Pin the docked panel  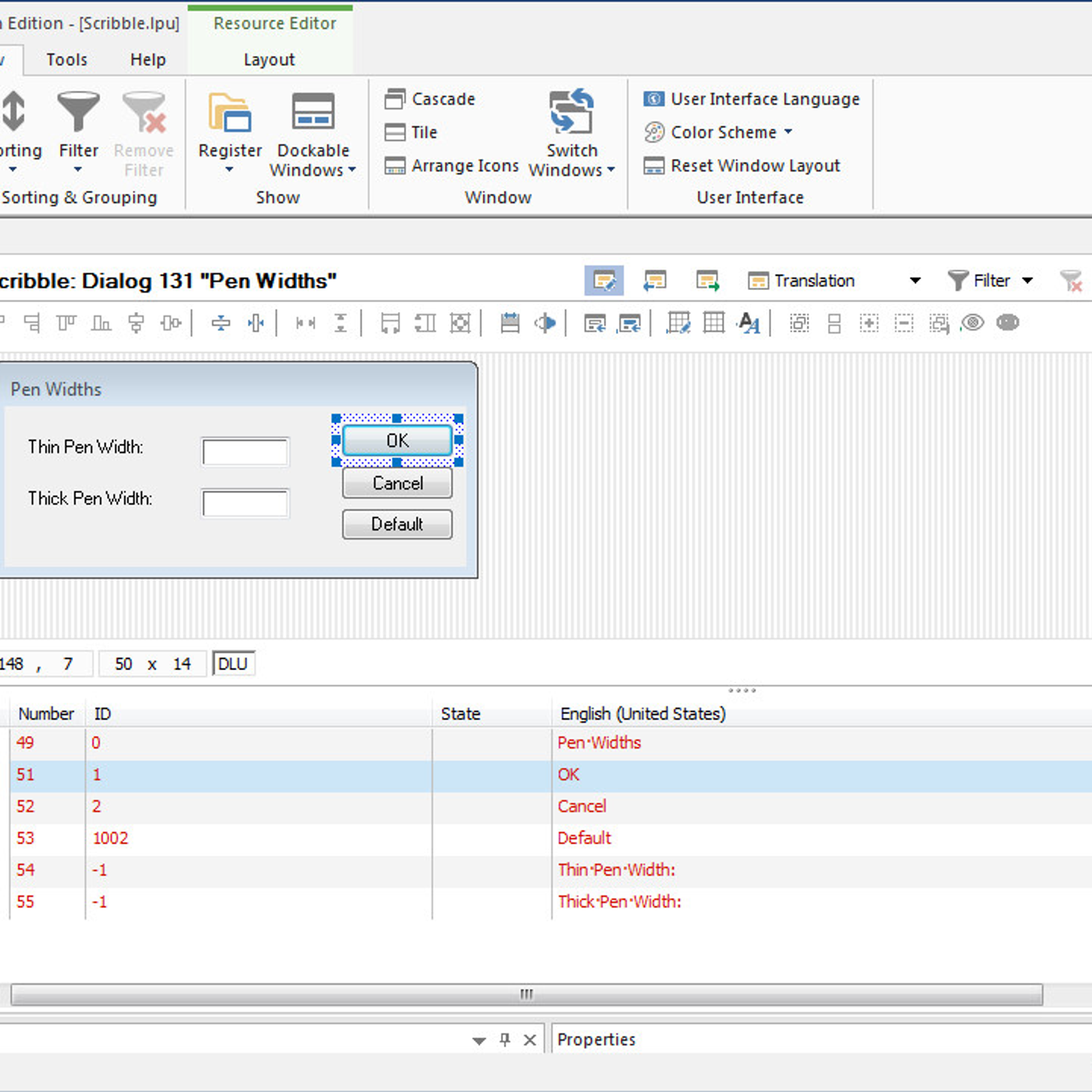pos(504,1040)
